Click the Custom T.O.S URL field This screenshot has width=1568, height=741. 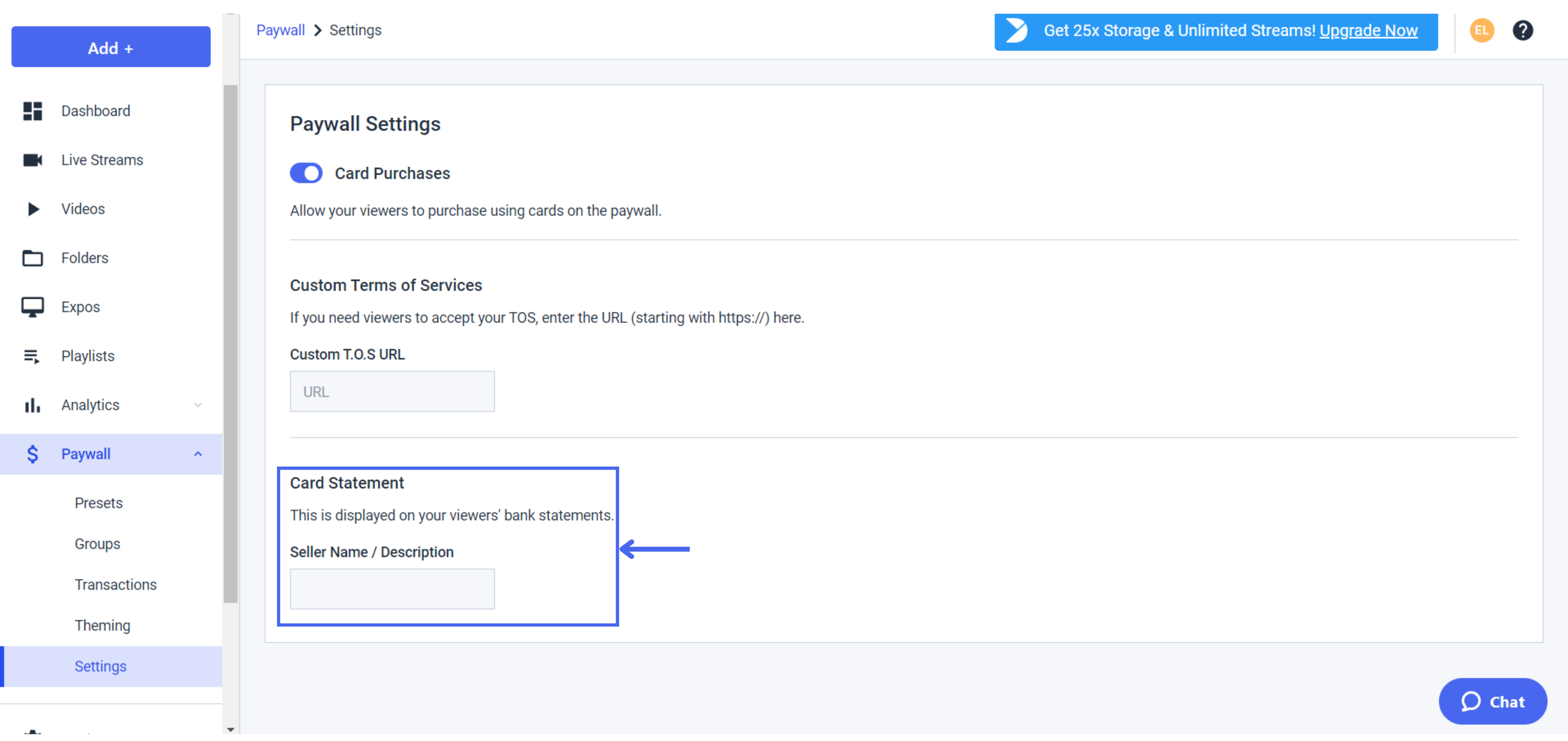[392, 392]
